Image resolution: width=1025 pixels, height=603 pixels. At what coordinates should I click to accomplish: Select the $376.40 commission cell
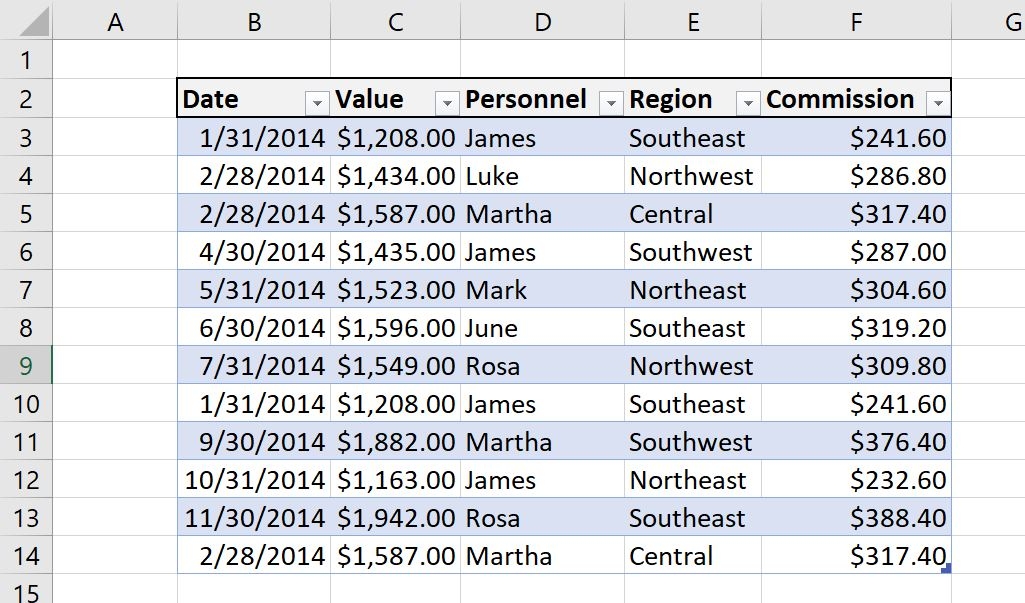click(x=856, y=441)
